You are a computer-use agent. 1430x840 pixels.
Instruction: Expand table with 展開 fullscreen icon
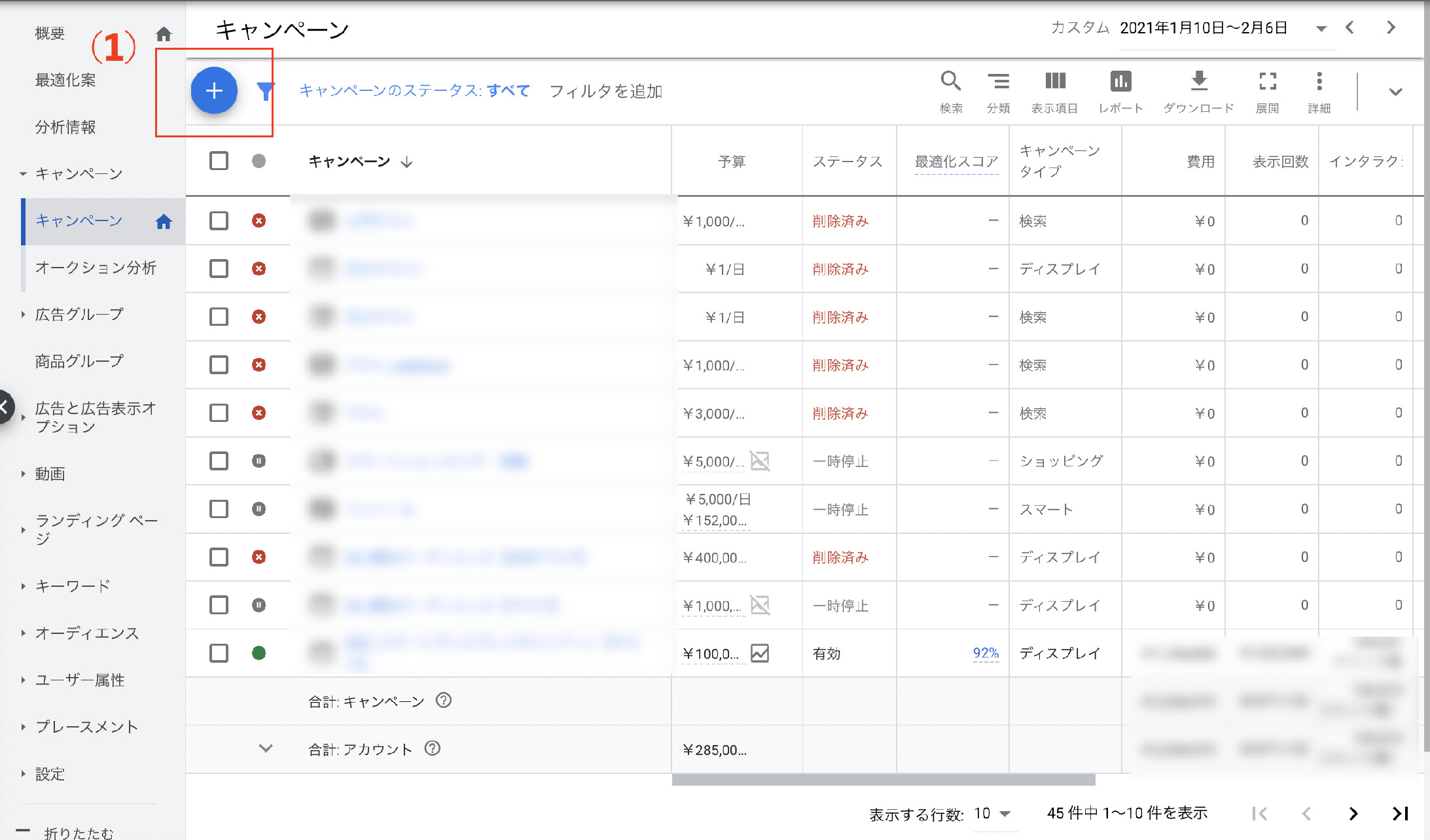pos(1267,82)
